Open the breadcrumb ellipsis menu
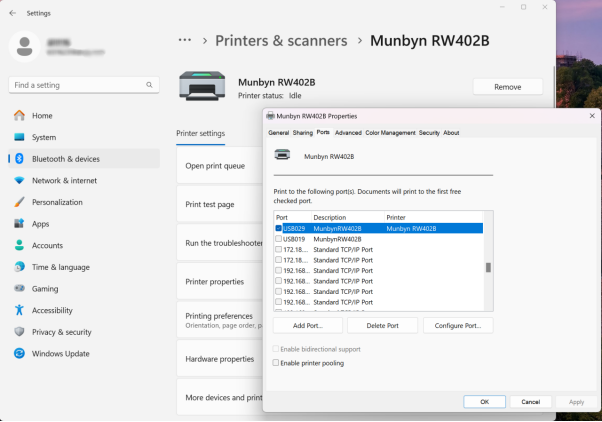602x422 pixels. pyautogui.click(x=185, y=40)
